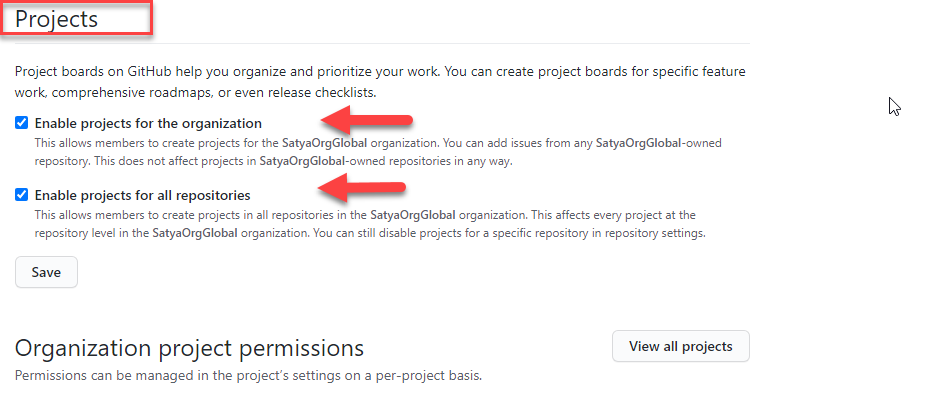Viewport: 926px width, 417px height.
Task: Select the Projects heading in the red box
Action: click(57, 19)
